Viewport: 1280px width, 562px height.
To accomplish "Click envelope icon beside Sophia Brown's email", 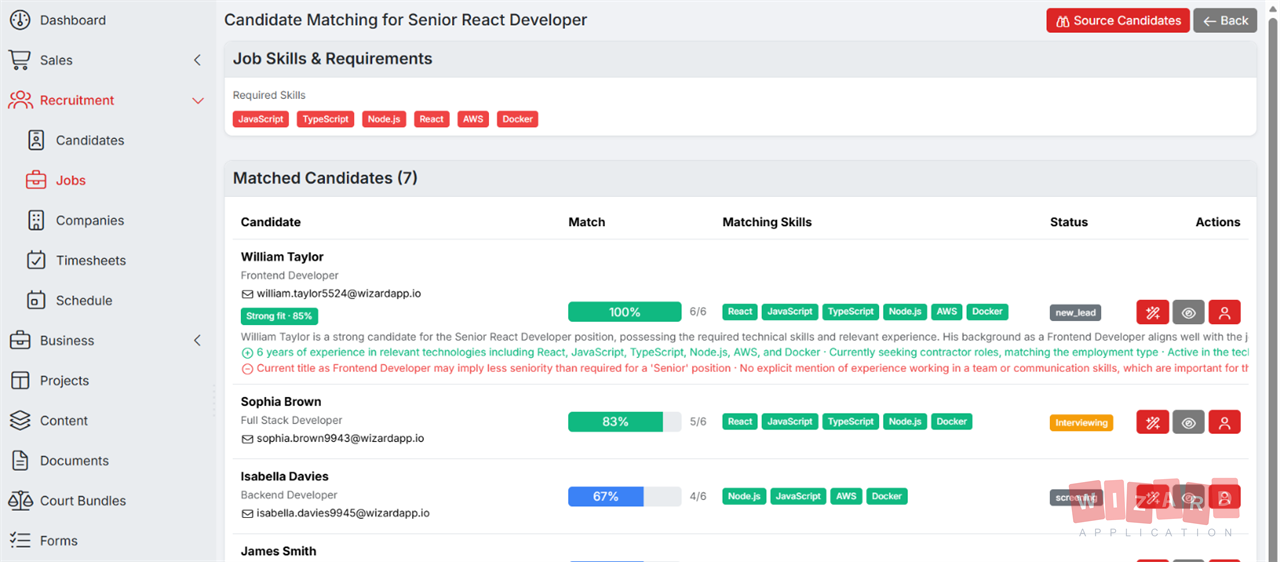I will tap(247, 438).
